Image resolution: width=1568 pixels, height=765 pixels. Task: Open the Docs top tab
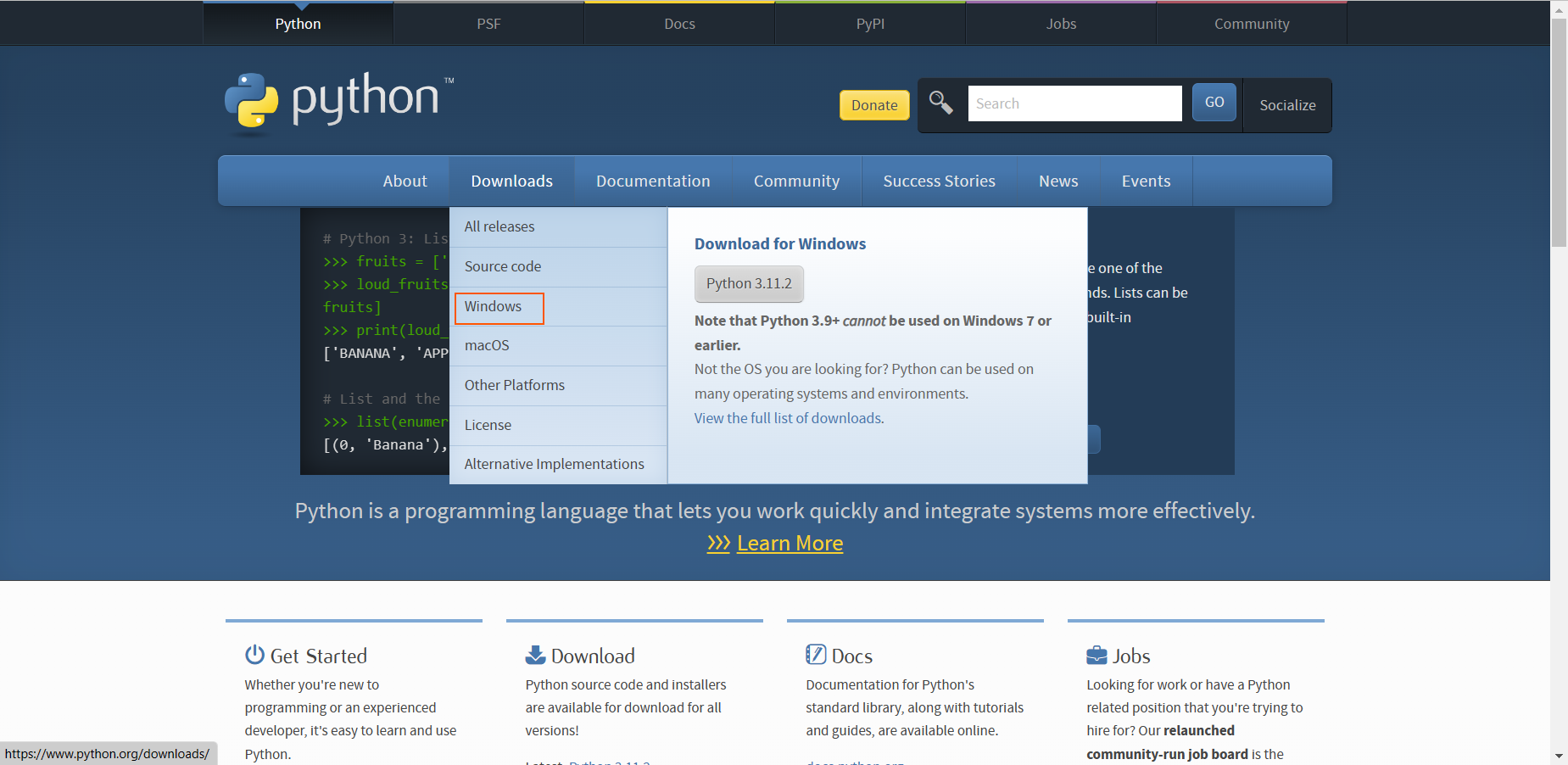[x=679, y=24]
